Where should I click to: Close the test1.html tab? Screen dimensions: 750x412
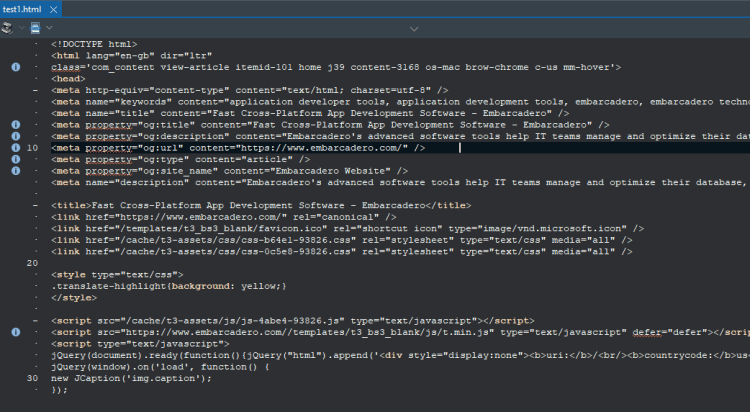pos(54,10)
